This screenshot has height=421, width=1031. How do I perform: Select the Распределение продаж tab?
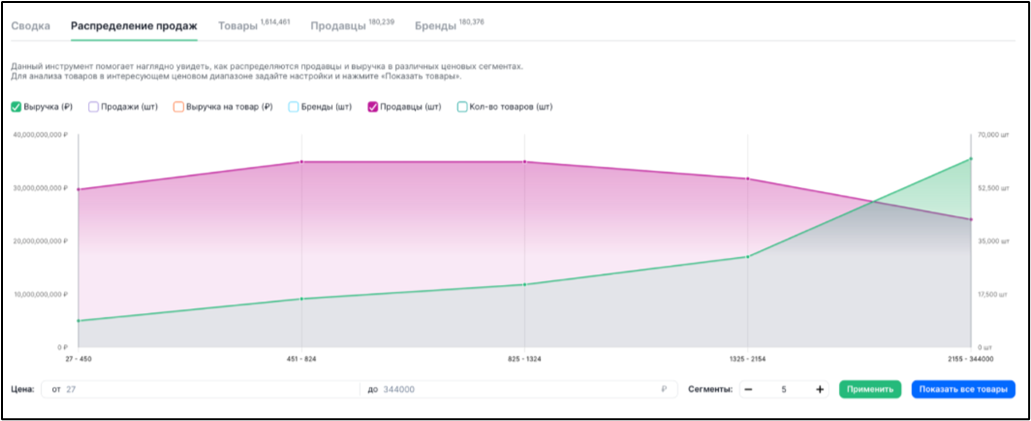point(134,27)
